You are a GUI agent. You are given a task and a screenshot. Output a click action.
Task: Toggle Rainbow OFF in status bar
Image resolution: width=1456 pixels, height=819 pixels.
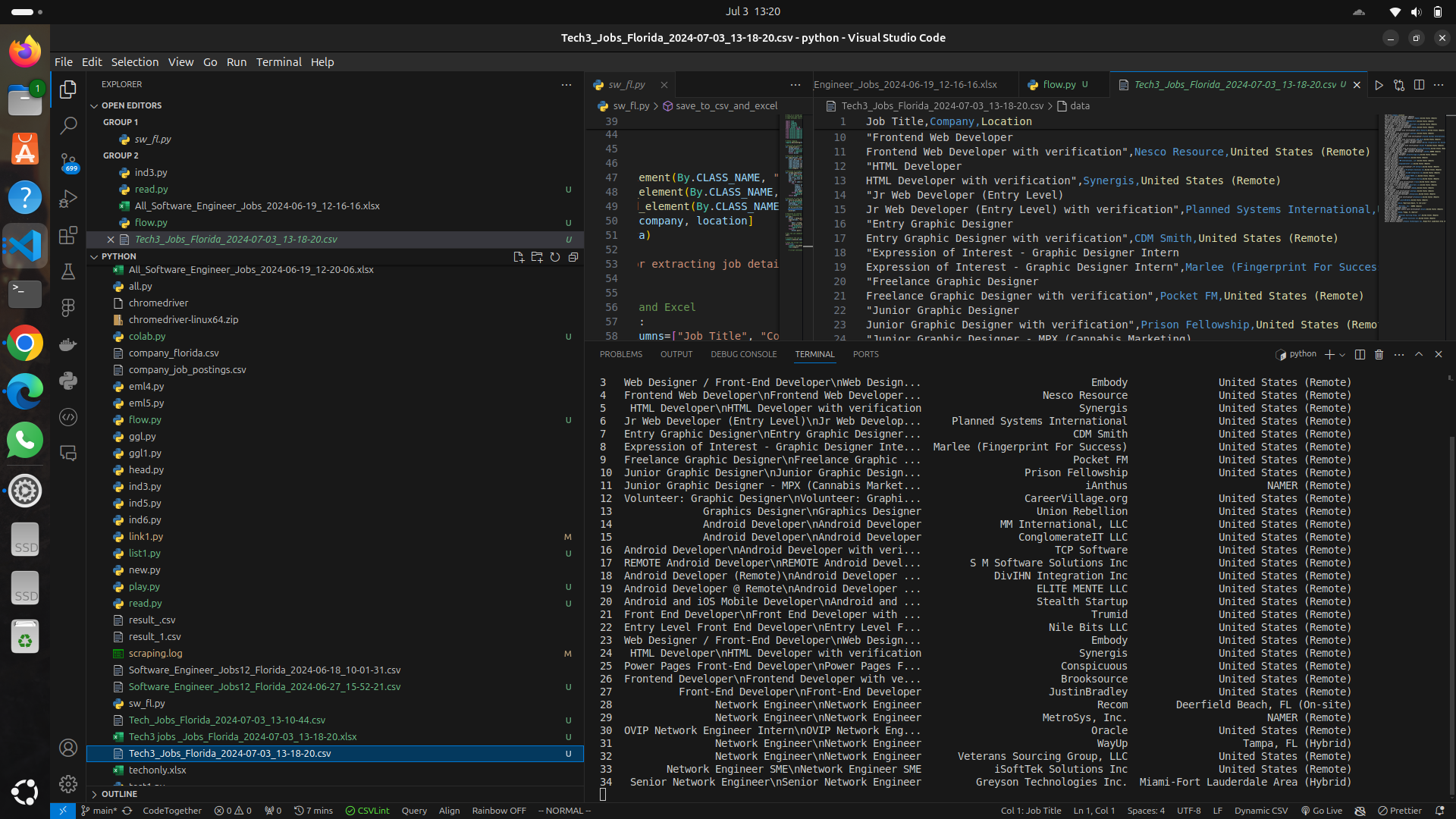pos(498,811)
